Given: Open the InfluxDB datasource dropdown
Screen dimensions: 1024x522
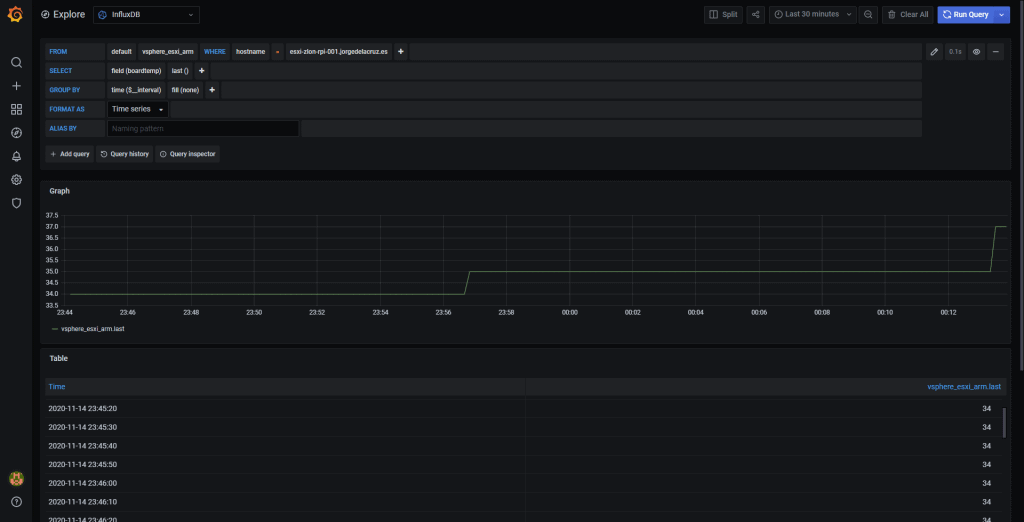Looking at the screenshot, I should pos(146,14).
